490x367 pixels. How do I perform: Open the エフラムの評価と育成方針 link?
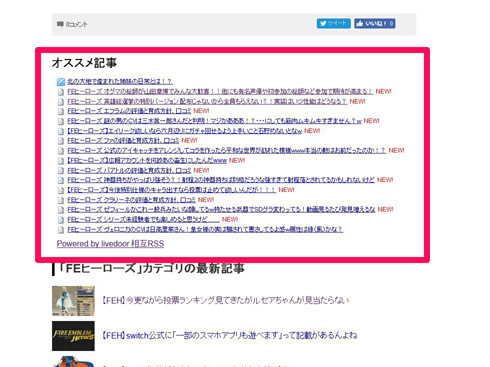(x=129, y=111)
